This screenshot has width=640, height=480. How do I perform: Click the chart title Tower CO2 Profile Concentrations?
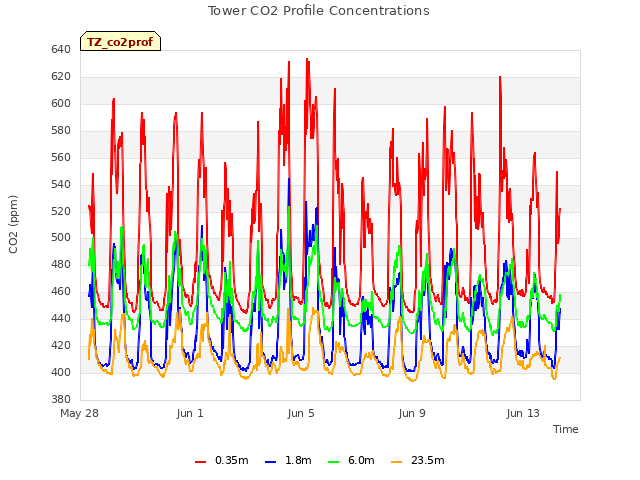point(318,11)
